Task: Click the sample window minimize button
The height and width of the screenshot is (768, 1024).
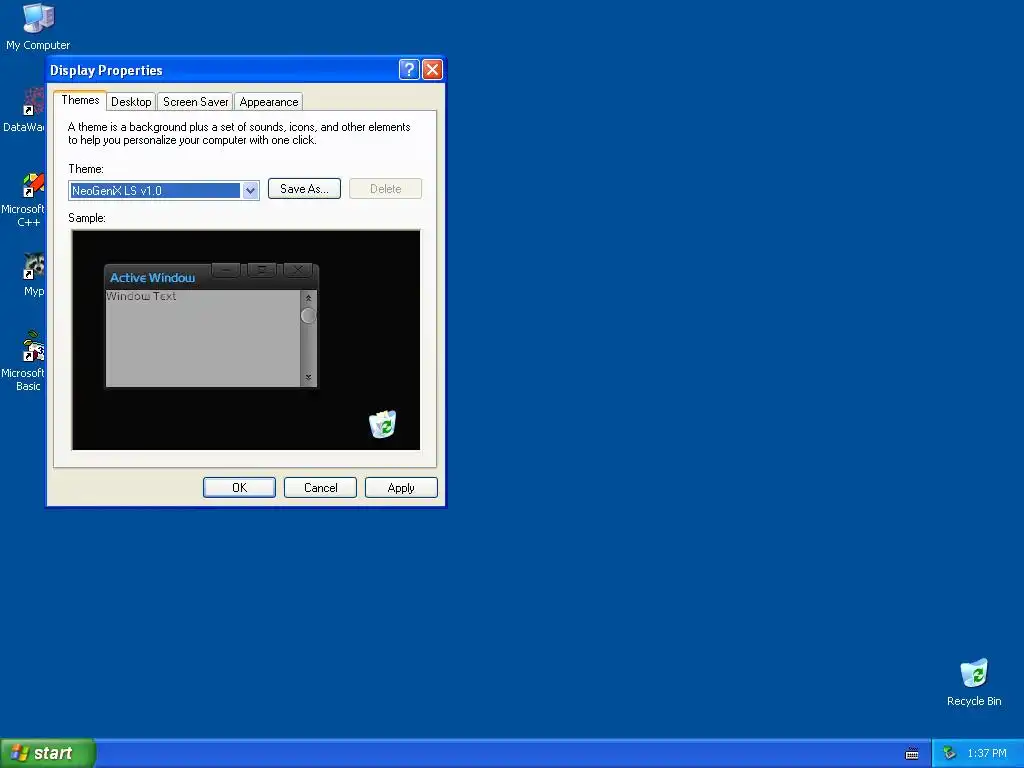Action: pyautogui.click(x=226, y=269)
